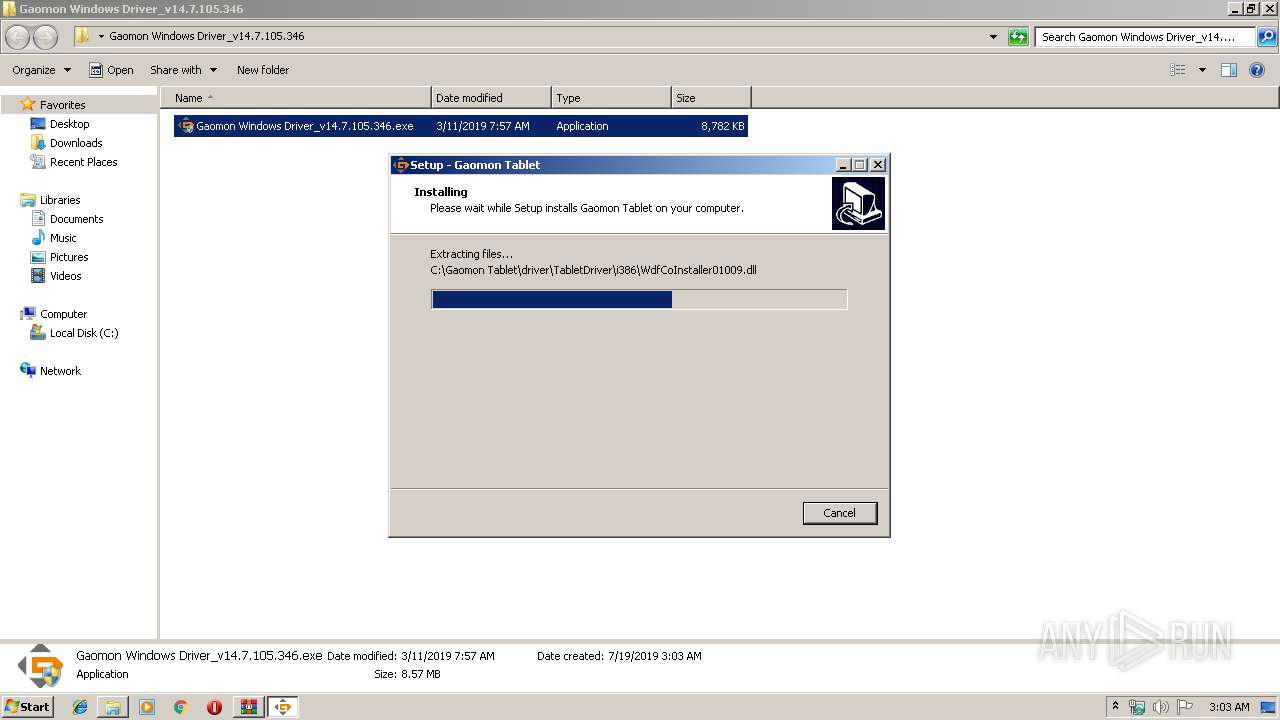Sort by the Type column header

(x=611, y=98)
